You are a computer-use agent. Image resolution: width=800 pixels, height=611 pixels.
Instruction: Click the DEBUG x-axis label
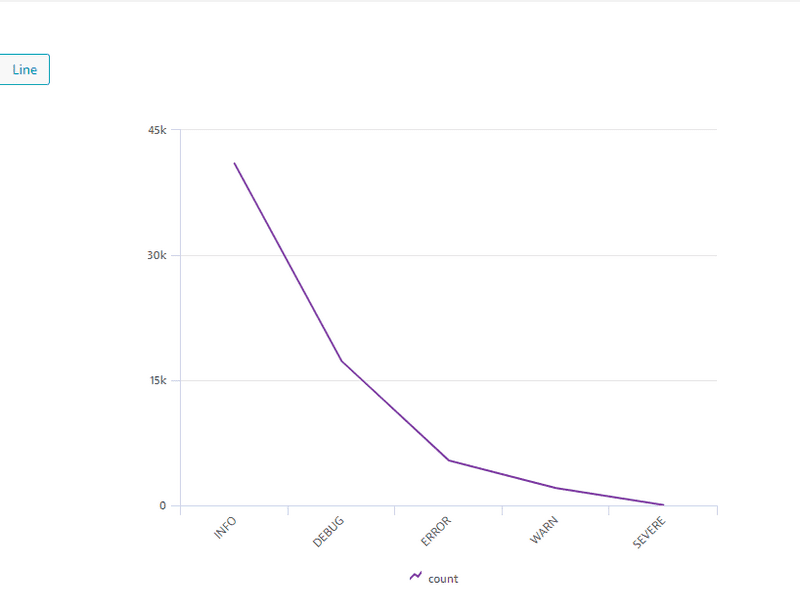tap(329, 530)
